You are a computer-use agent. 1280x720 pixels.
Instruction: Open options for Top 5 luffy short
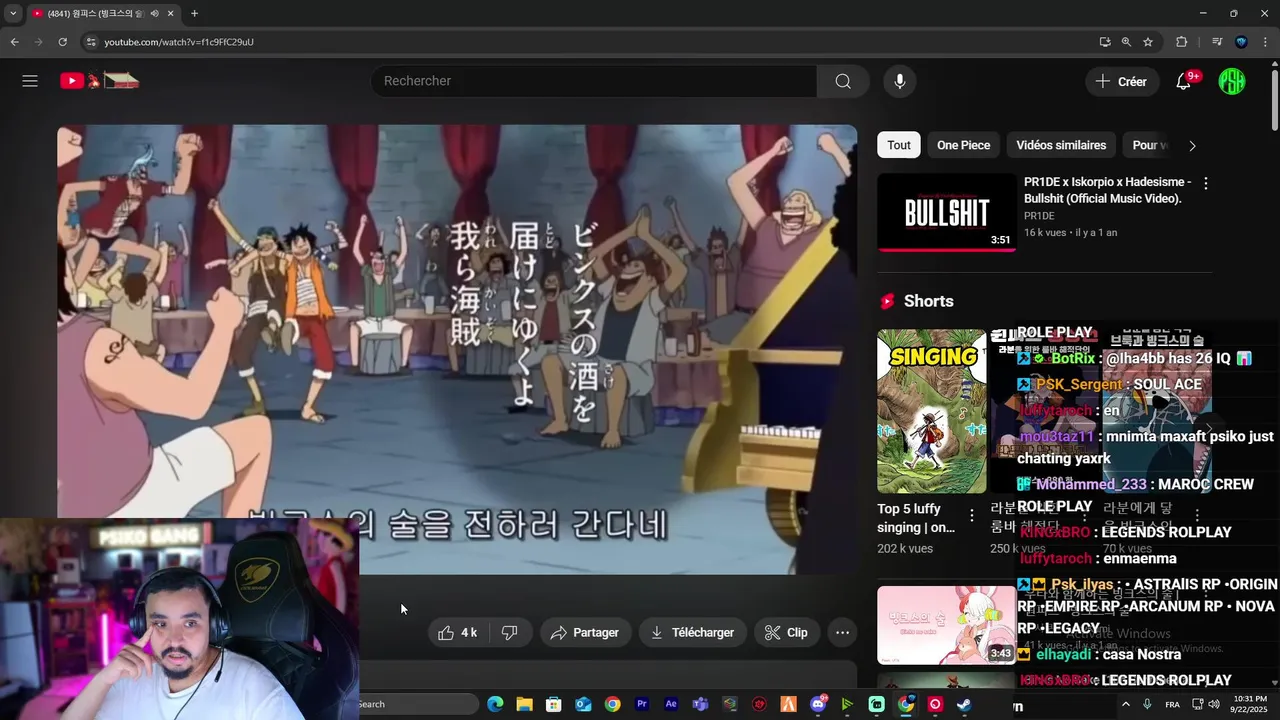pos(971,516)
